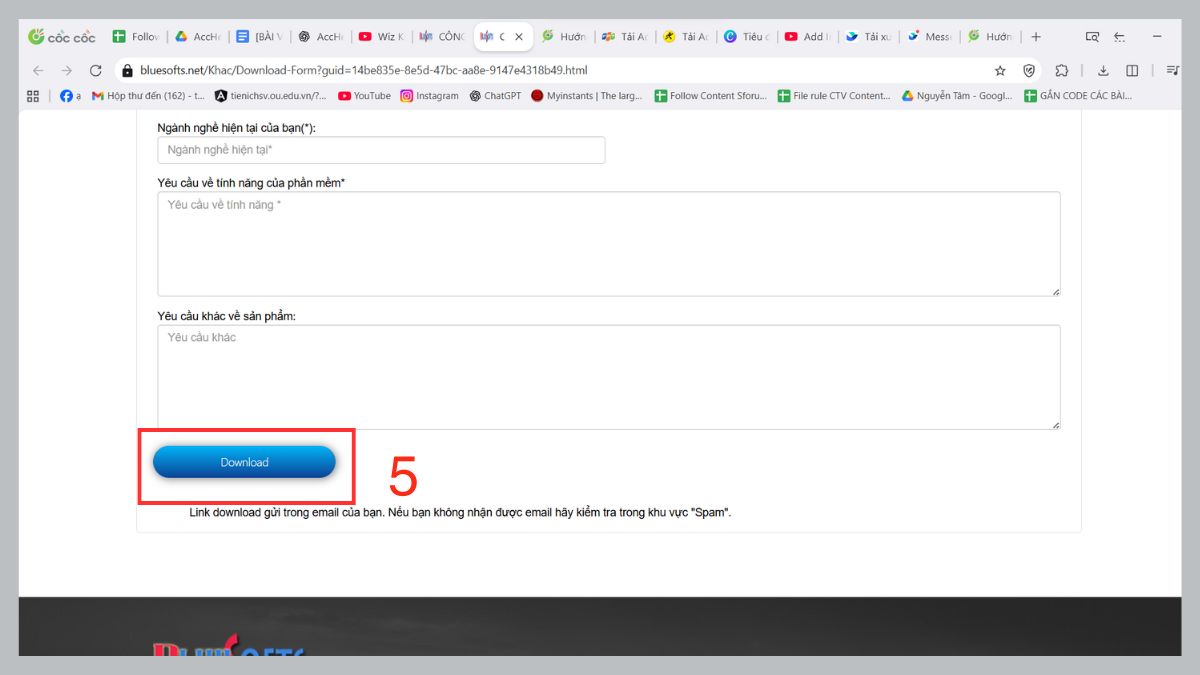Open the Hộp thư đến Gmail bookmark

[x=148, y=96]
